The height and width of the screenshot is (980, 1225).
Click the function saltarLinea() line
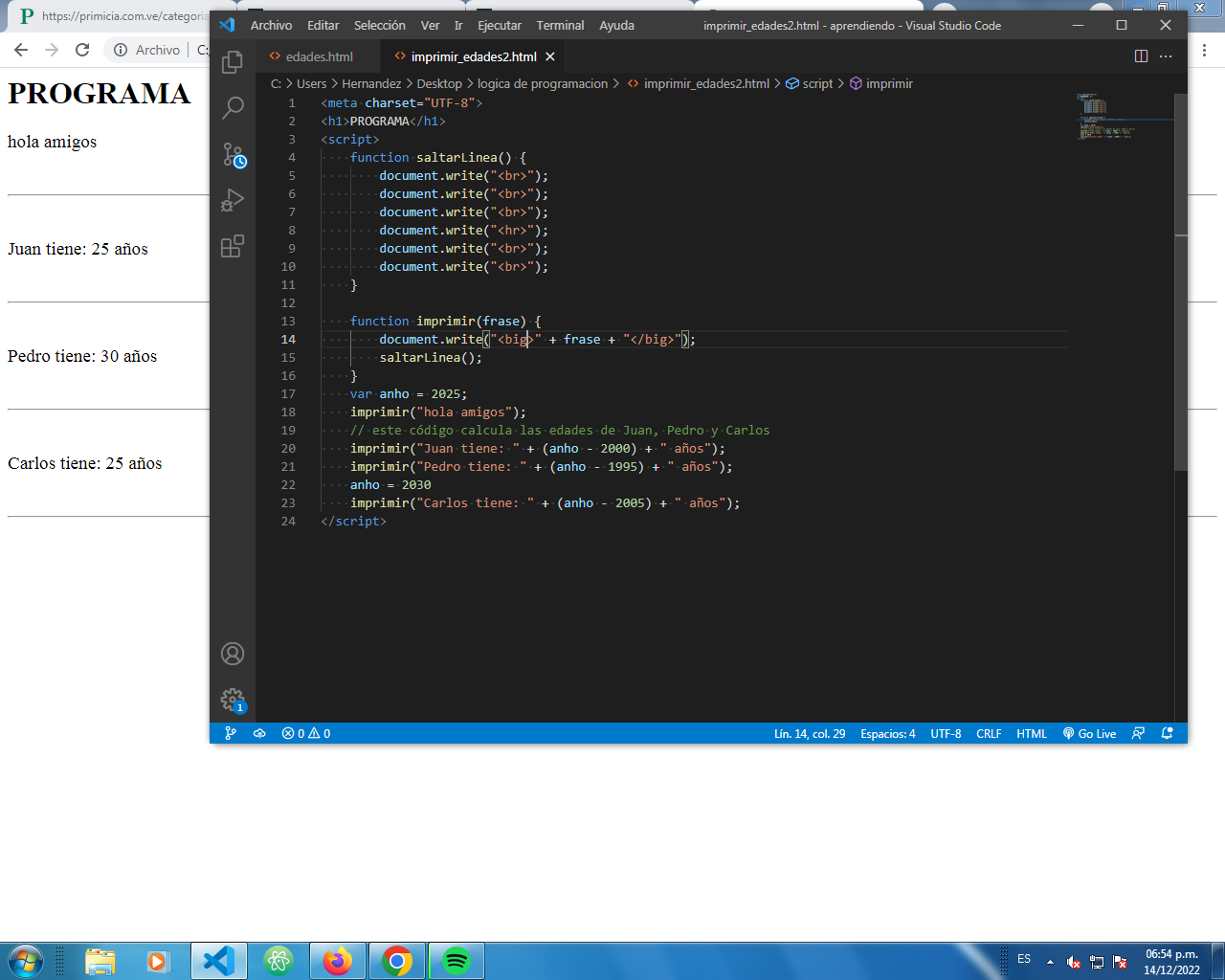[x=437, y=157]
